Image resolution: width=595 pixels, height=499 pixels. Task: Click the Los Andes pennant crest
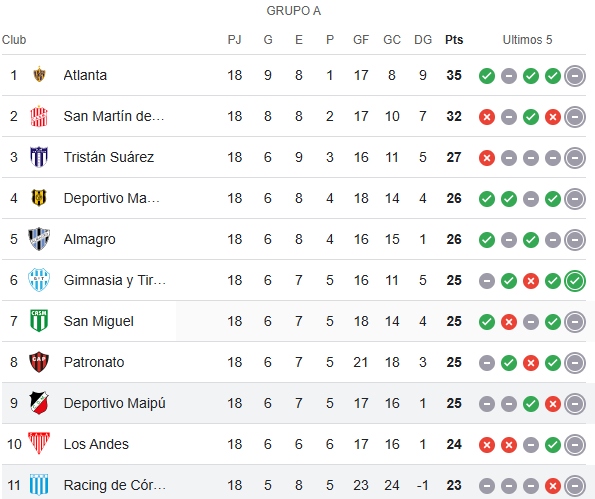[39, 444]
